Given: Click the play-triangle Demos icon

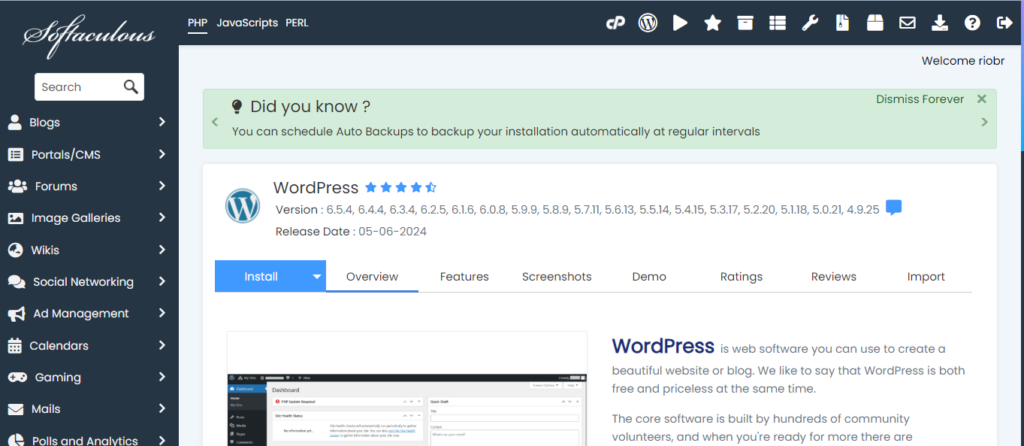Looking at the screenshot, I should pos(680,23).
